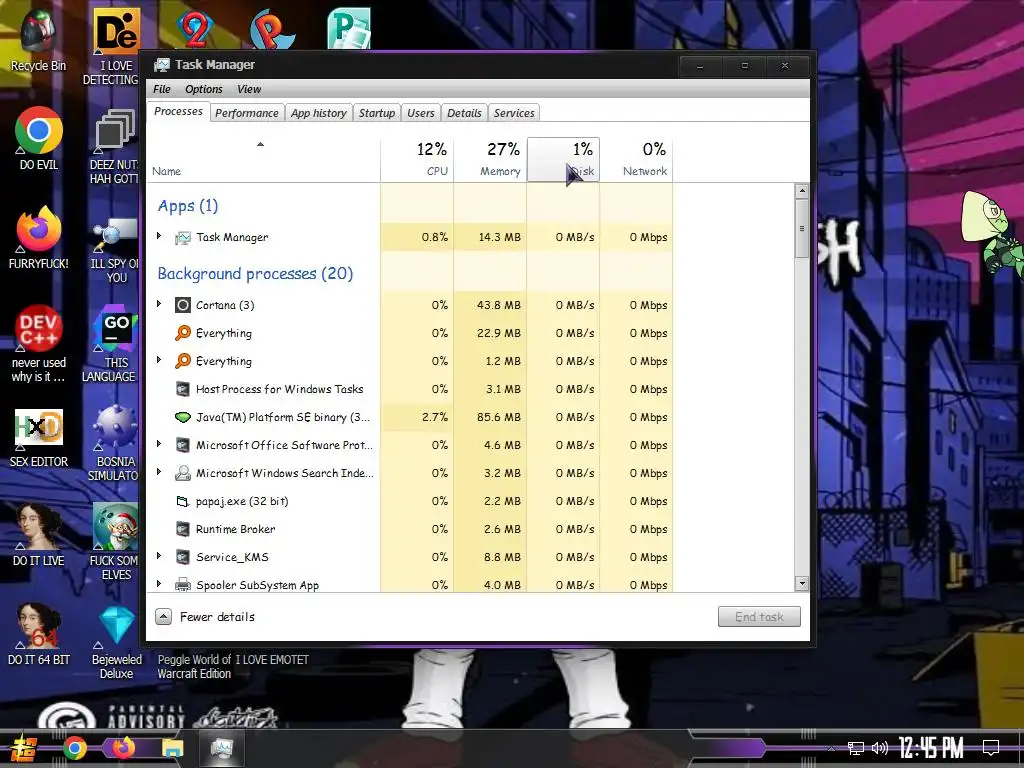Open Firefox from the taskbar
This screenshot has height=768, width=1024.
[x=123, y=748]
